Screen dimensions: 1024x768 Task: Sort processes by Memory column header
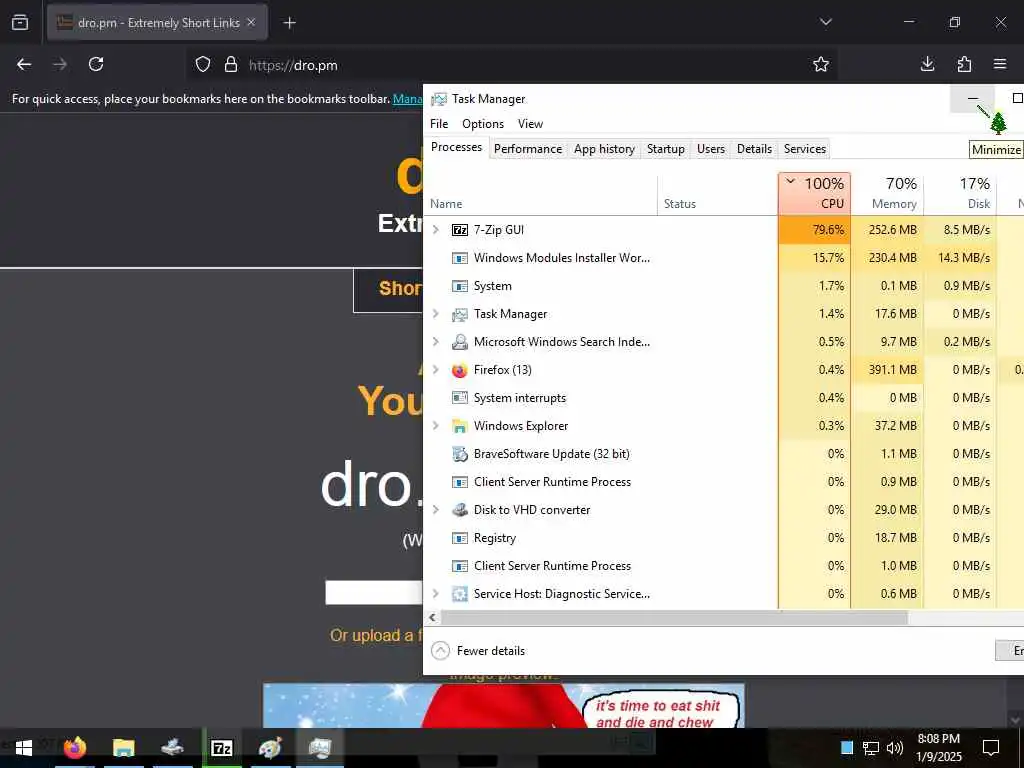[x=888, y=193]
